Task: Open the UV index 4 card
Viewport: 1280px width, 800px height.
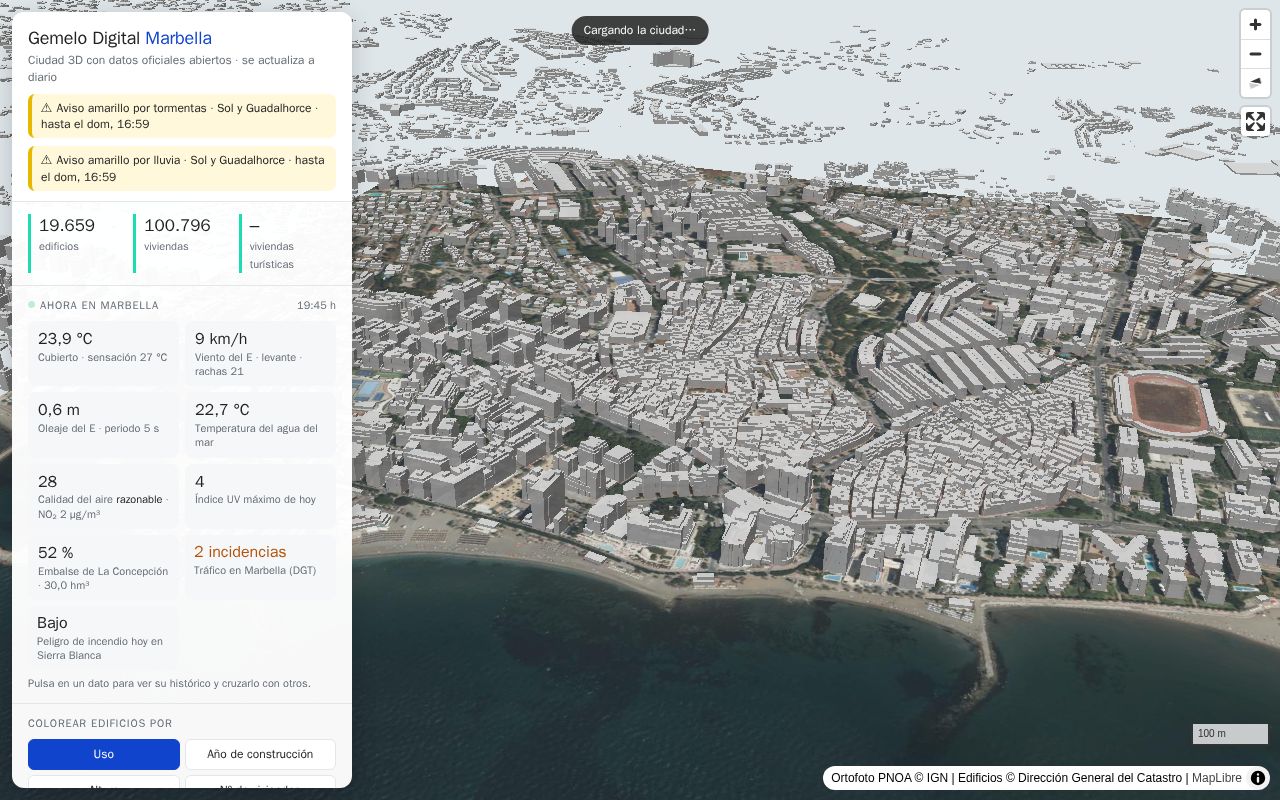Action: (260, 496)
